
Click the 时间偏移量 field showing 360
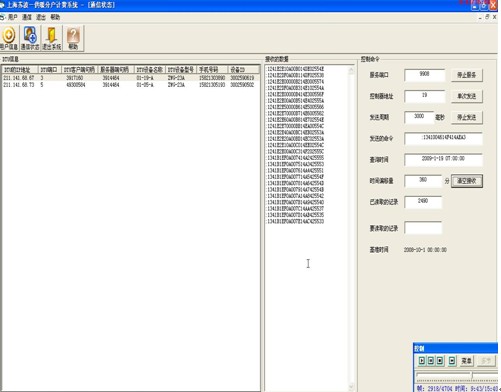(x=423, y=181)
